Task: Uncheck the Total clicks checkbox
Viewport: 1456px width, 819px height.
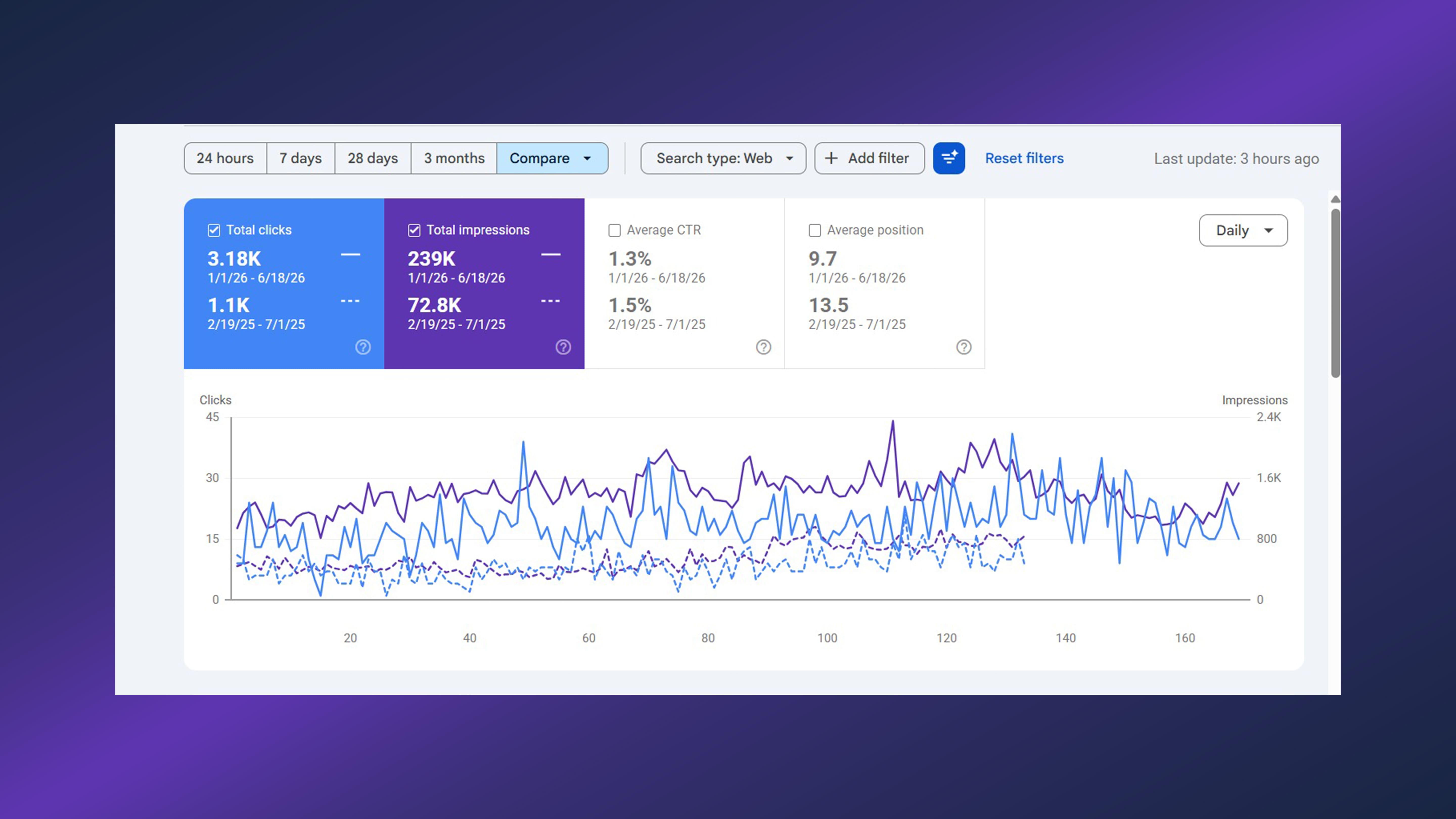Action: [214, 230]
